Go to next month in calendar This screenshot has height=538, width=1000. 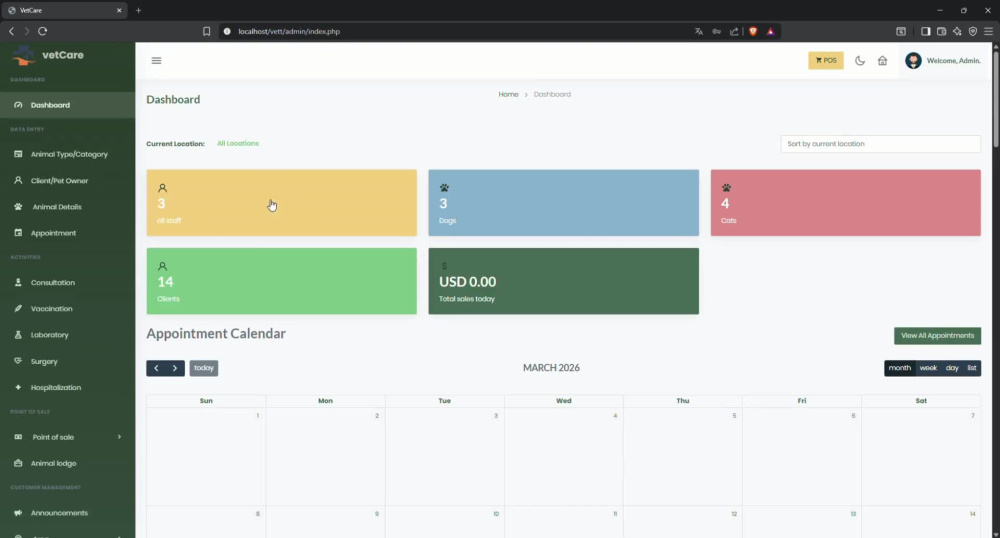(175, 368)
